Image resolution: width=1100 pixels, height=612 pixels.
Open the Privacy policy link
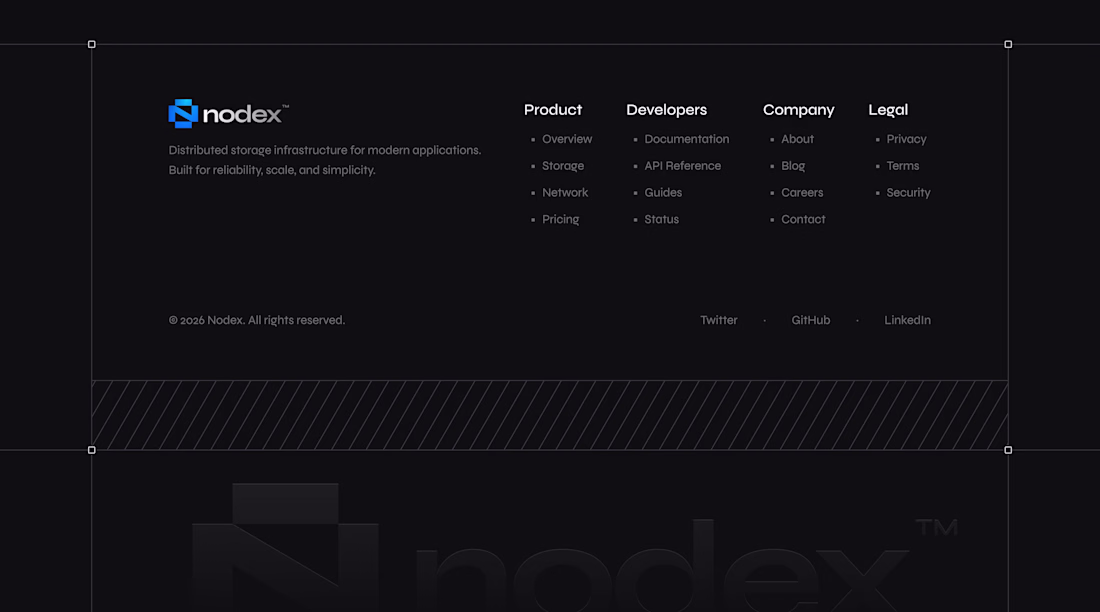pos(906,139)
